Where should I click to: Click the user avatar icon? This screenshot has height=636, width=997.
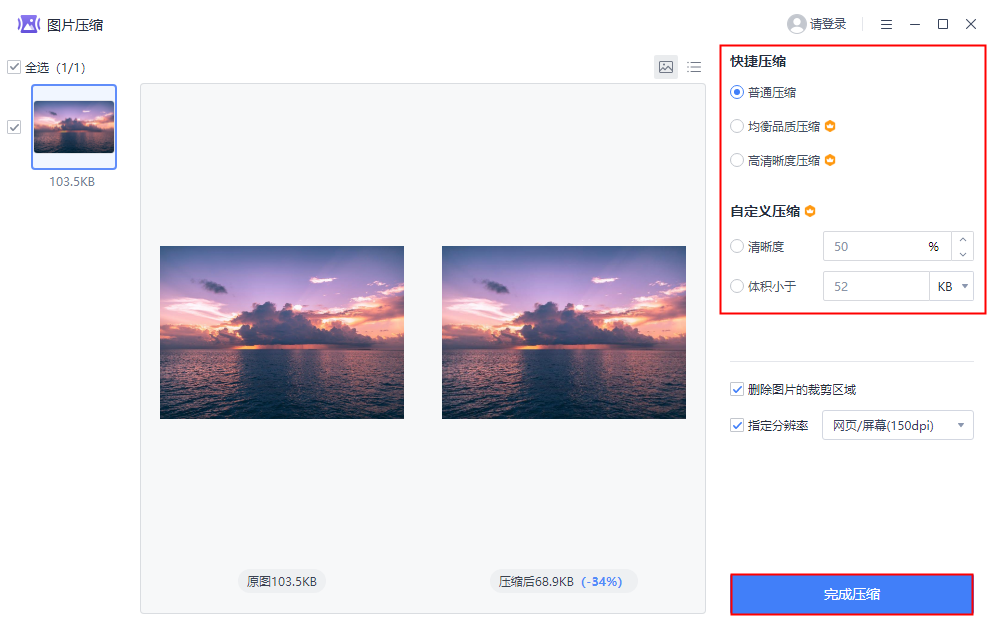[x=796, y=24]
